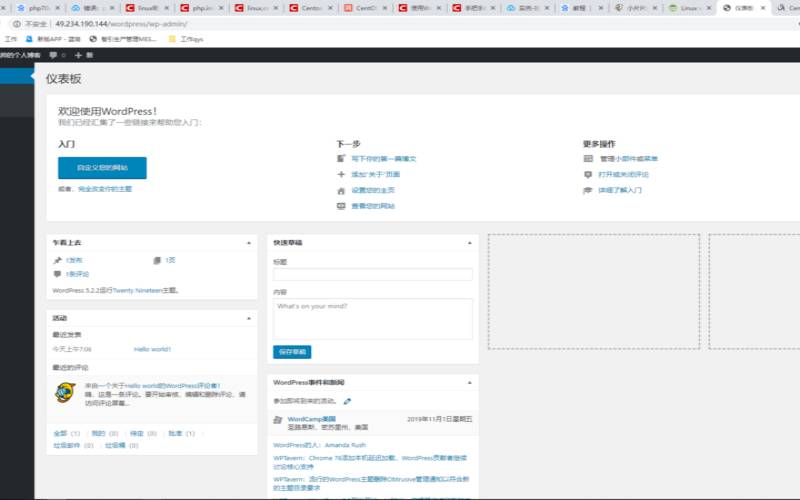
Task: Open the turn comments on or off link
Action: 623,174
